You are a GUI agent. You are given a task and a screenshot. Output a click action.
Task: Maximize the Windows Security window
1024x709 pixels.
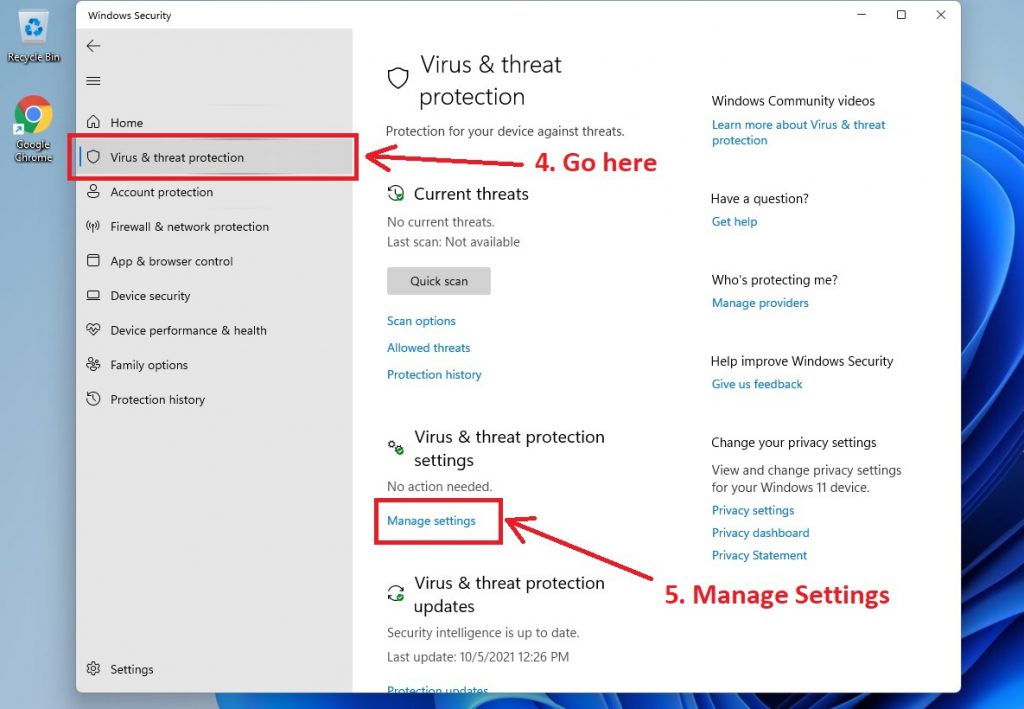[x=901, y=14]
